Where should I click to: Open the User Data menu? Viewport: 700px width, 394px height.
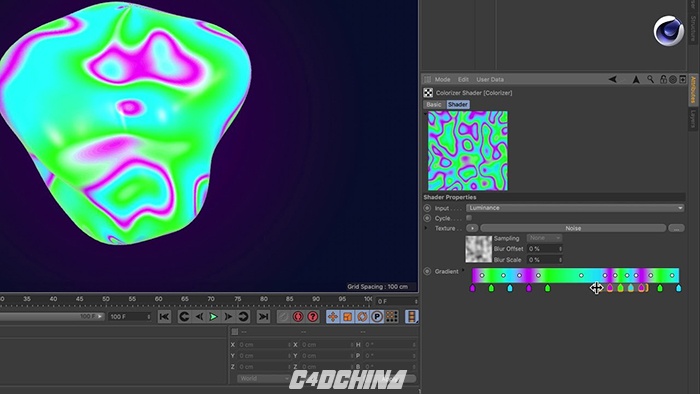(x=490, y=79)
